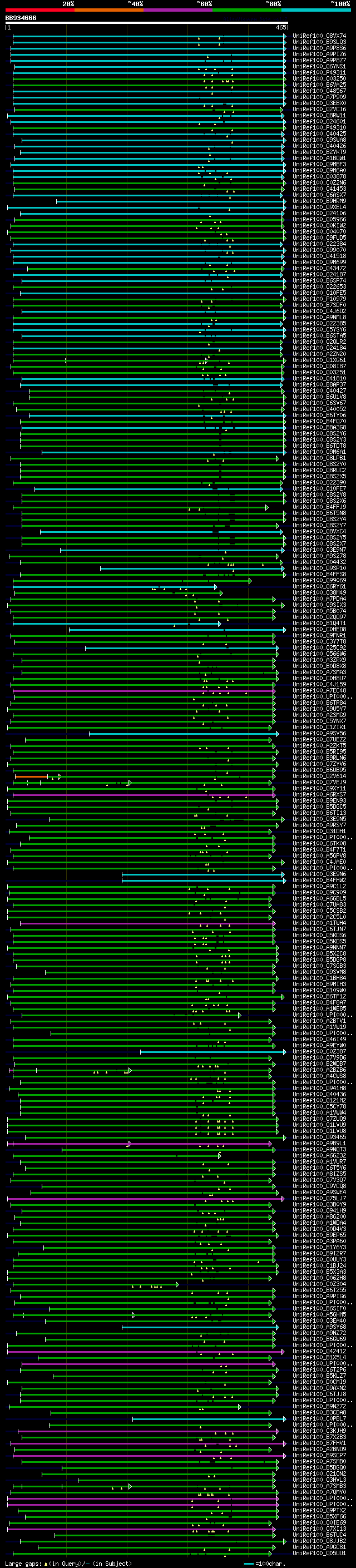Select the UniRef100_Q10FE5 label

(319, 293)
